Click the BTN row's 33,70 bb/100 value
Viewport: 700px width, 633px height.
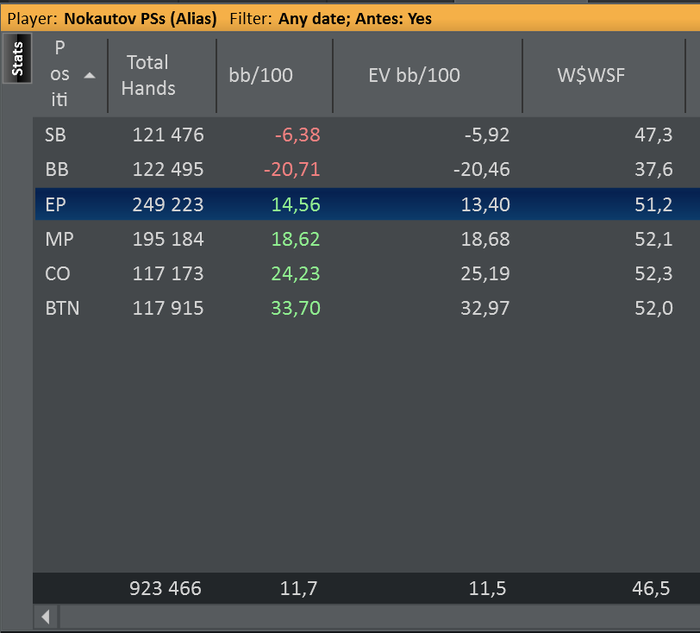pyautogui.click(x=296, y=309)
